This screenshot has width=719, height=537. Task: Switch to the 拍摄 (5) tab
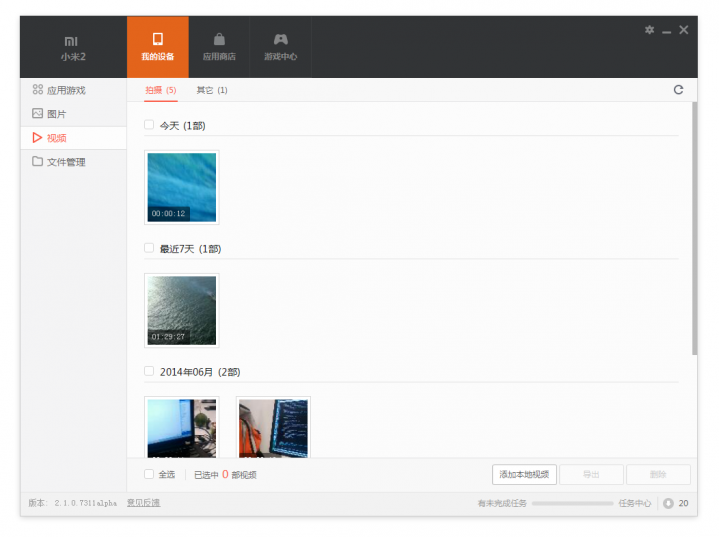pyautogui.click(x=160, y=90)
